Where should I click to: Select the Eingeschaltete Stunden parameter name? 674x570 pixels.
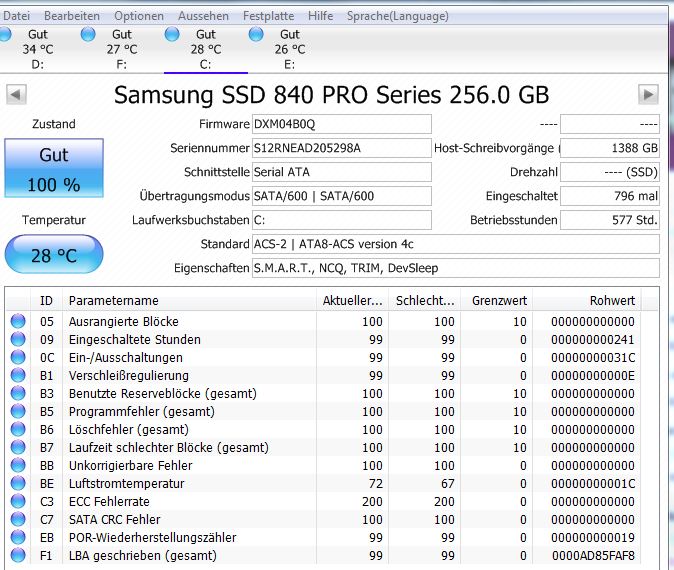pyautogui.click(x=135, y=340)
